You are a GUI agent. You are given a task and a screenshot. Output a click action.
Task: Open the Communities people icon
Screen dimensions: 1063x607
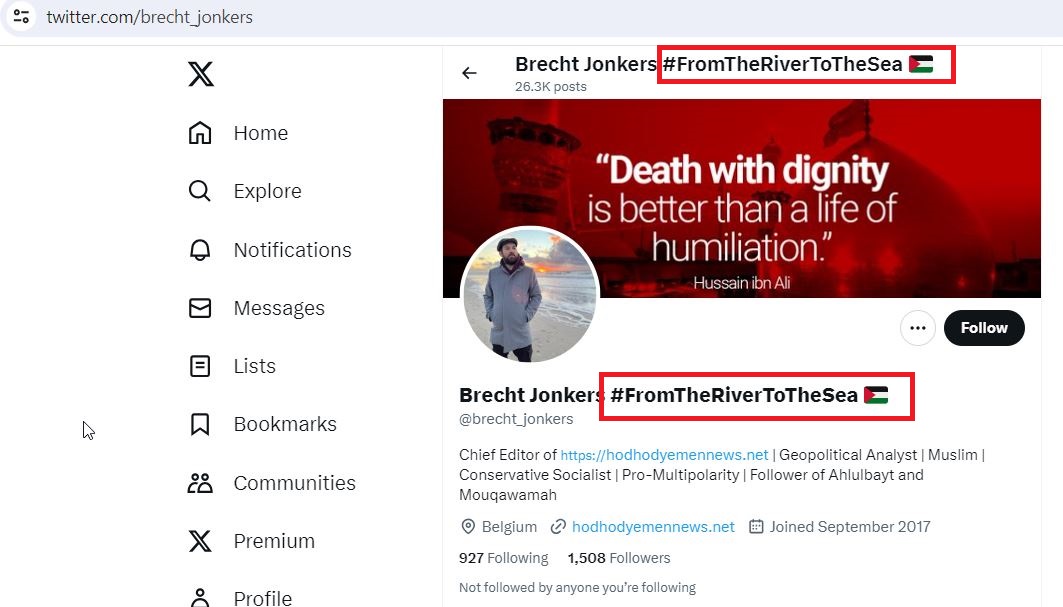coord(200,483)
